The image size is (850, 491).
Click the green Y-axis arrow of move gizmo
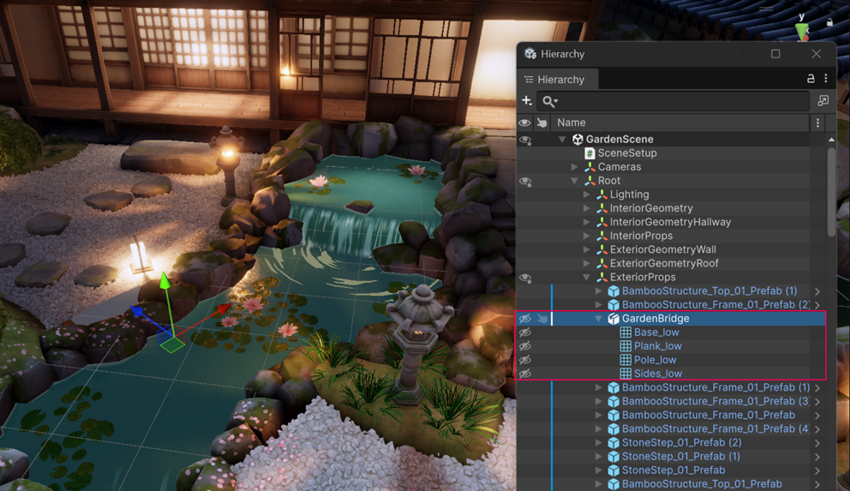[x=165, y=281]
